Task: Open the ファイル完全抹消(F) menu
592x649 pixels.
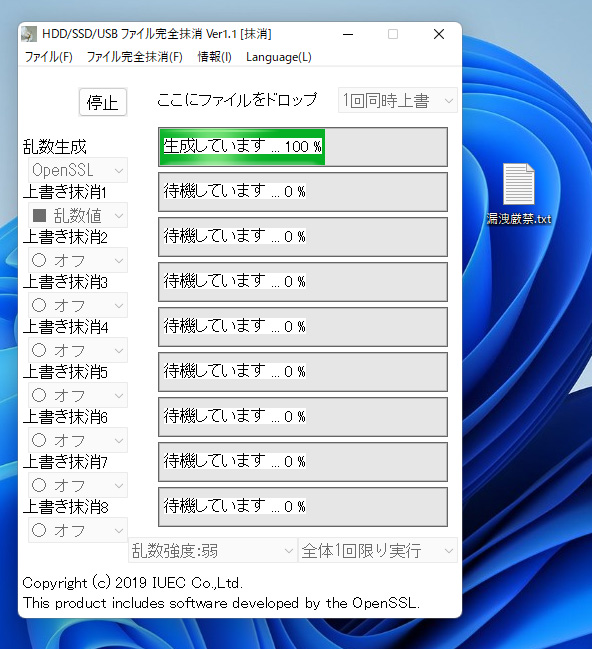Action: 135,57
